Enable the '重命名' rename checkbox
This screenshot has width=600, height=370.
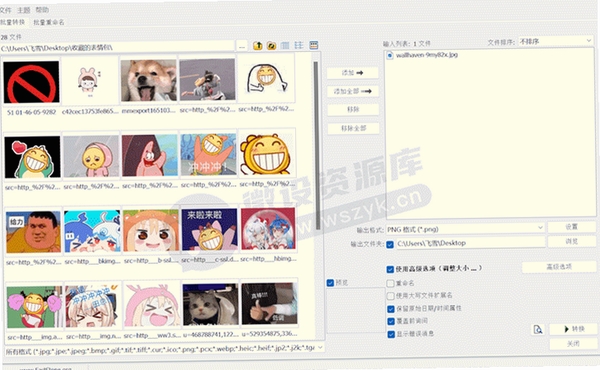[x=390, y=284]
